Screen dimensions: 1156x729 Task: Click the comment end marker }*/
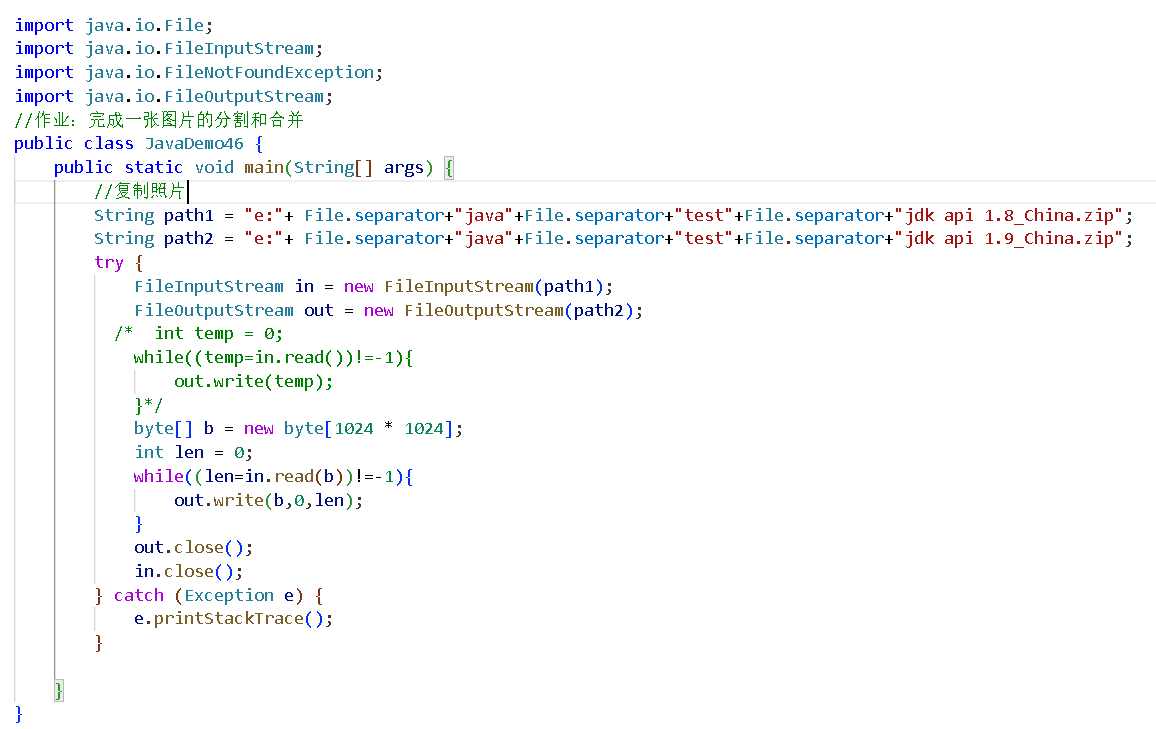pos(148,405)
